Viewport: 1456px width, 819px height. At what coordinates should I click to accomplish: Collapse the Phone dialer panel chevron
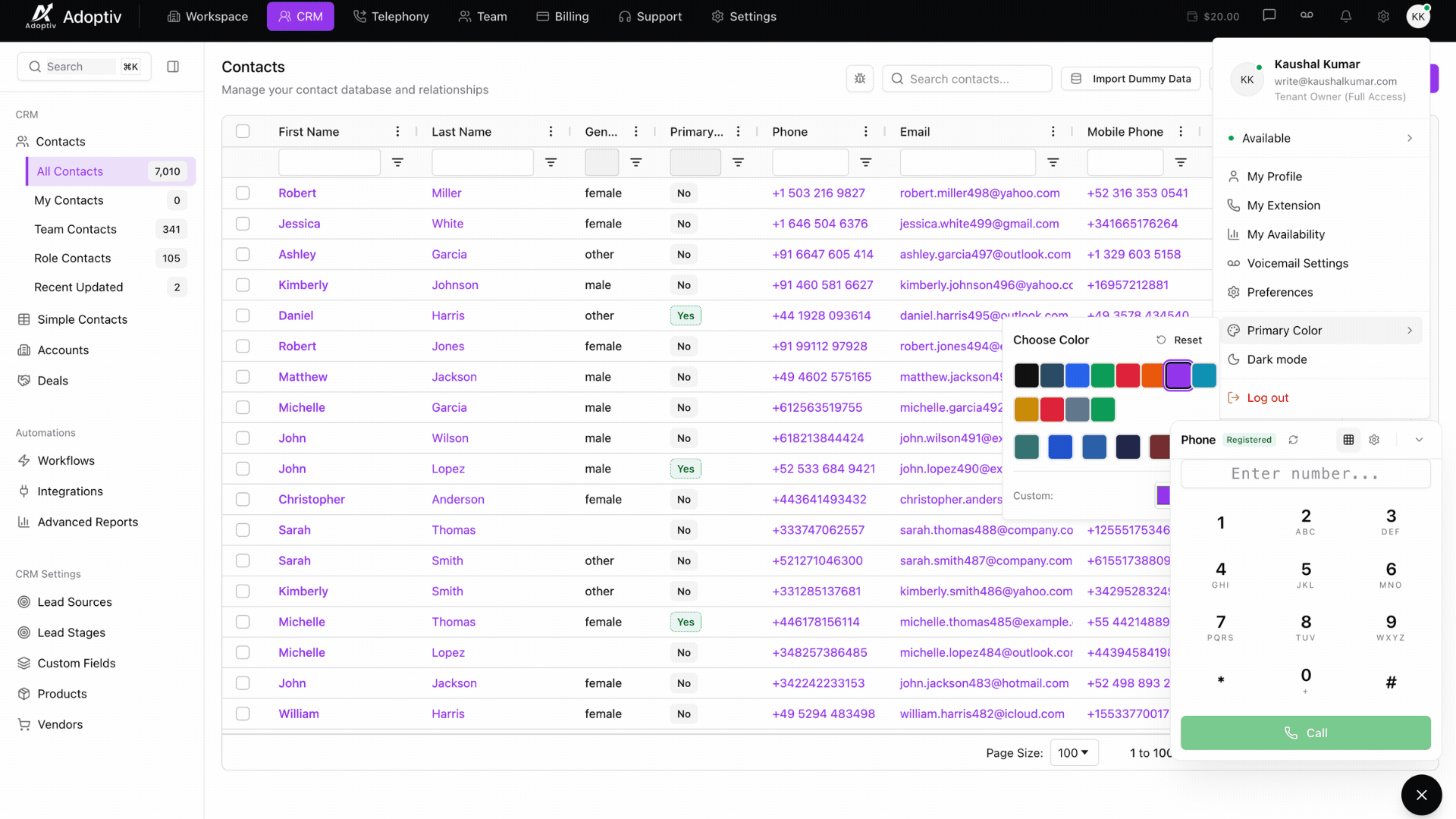pos(1419,440)
